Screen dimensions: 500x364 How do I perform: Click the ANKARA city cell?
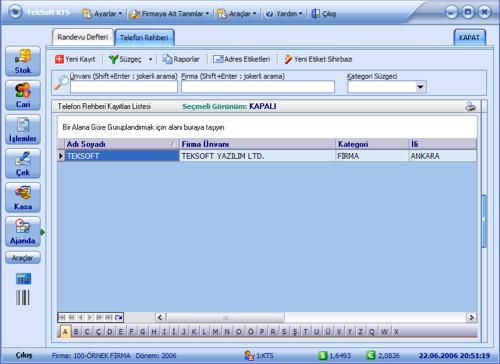click(x=443, y=156)
